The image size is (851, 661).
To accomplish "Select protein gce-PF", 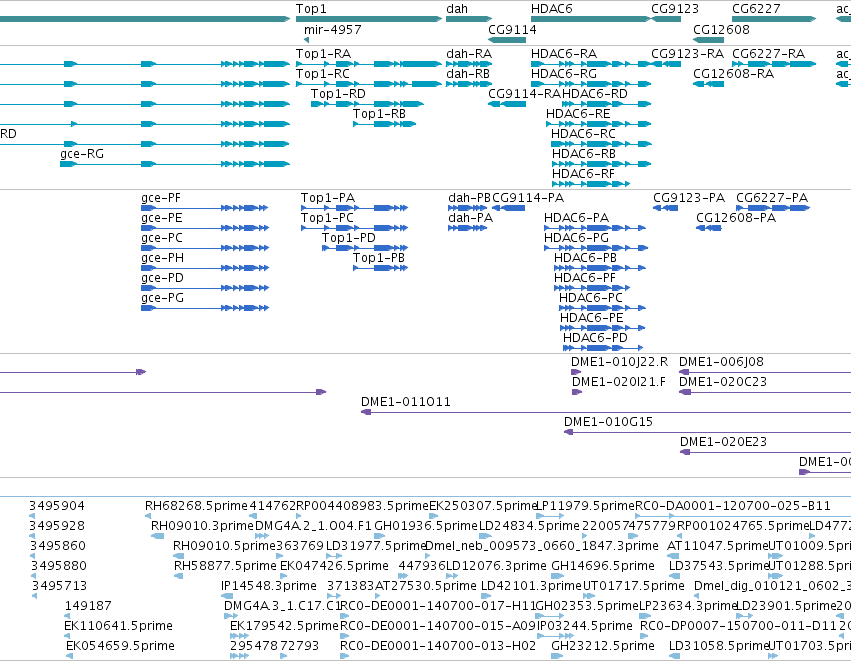I will pos(205,208).
